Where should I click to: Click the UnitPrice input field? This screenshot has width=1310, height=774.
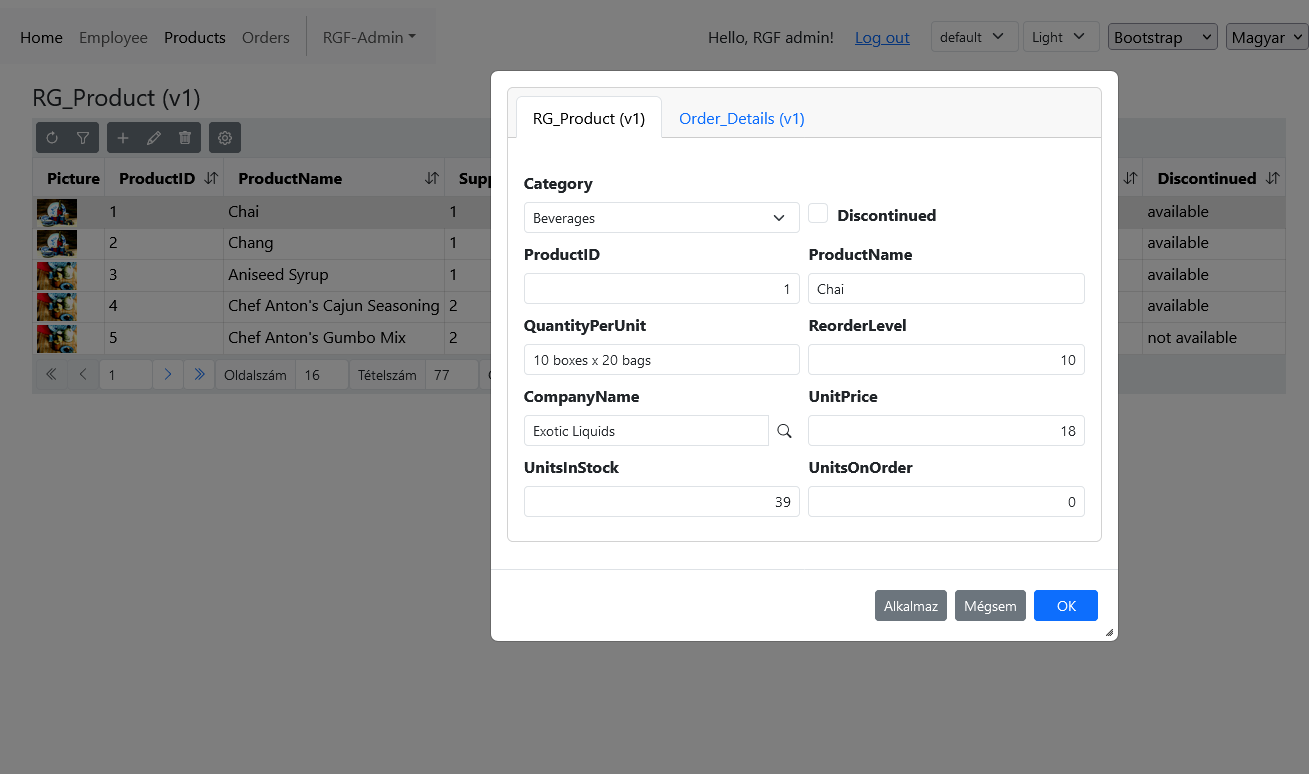click(945, 431)
